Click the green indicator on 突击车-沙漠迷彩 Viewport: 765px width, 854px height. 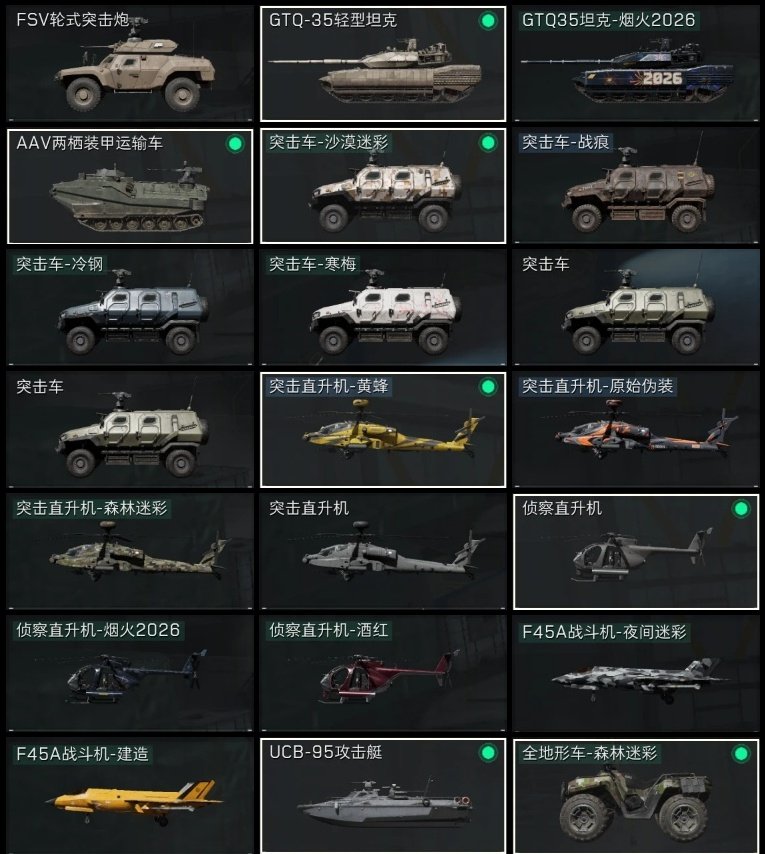(488, 143)
